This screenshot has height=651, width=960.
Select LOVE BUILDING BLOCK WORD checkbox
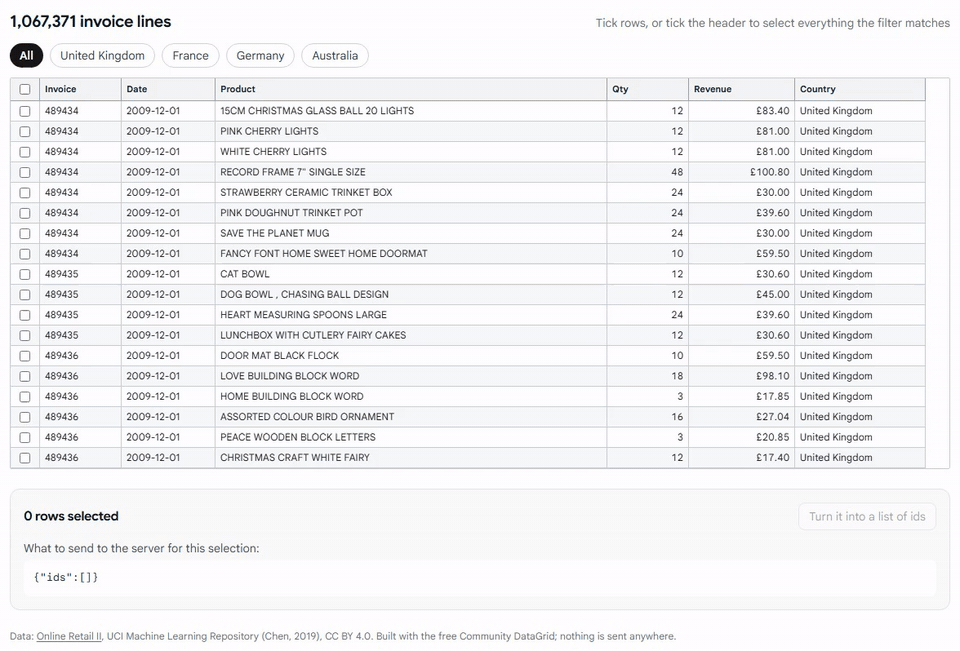(x=24, y=376)
